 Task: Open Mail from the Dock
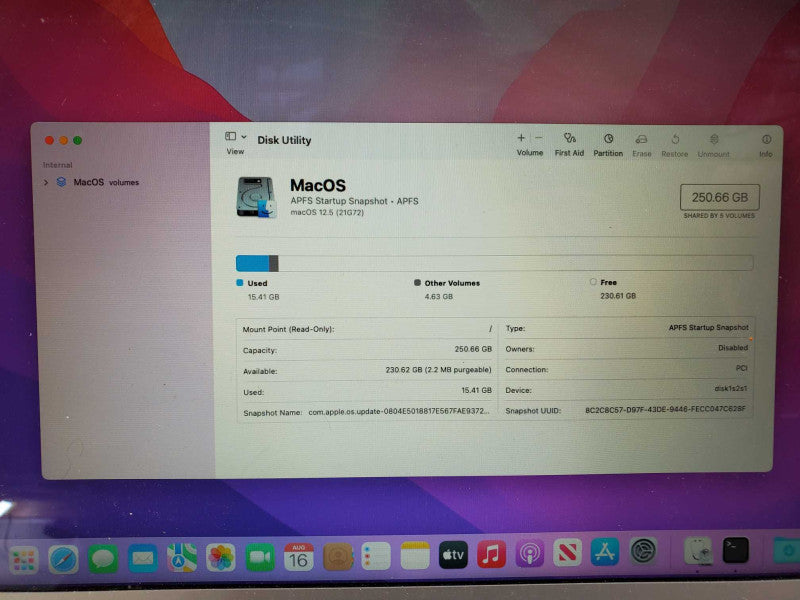click(x=142, y=558)
